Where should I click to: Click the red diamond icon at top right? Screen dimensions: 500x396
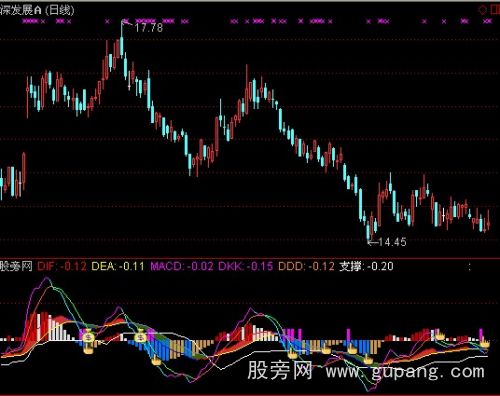482,10
